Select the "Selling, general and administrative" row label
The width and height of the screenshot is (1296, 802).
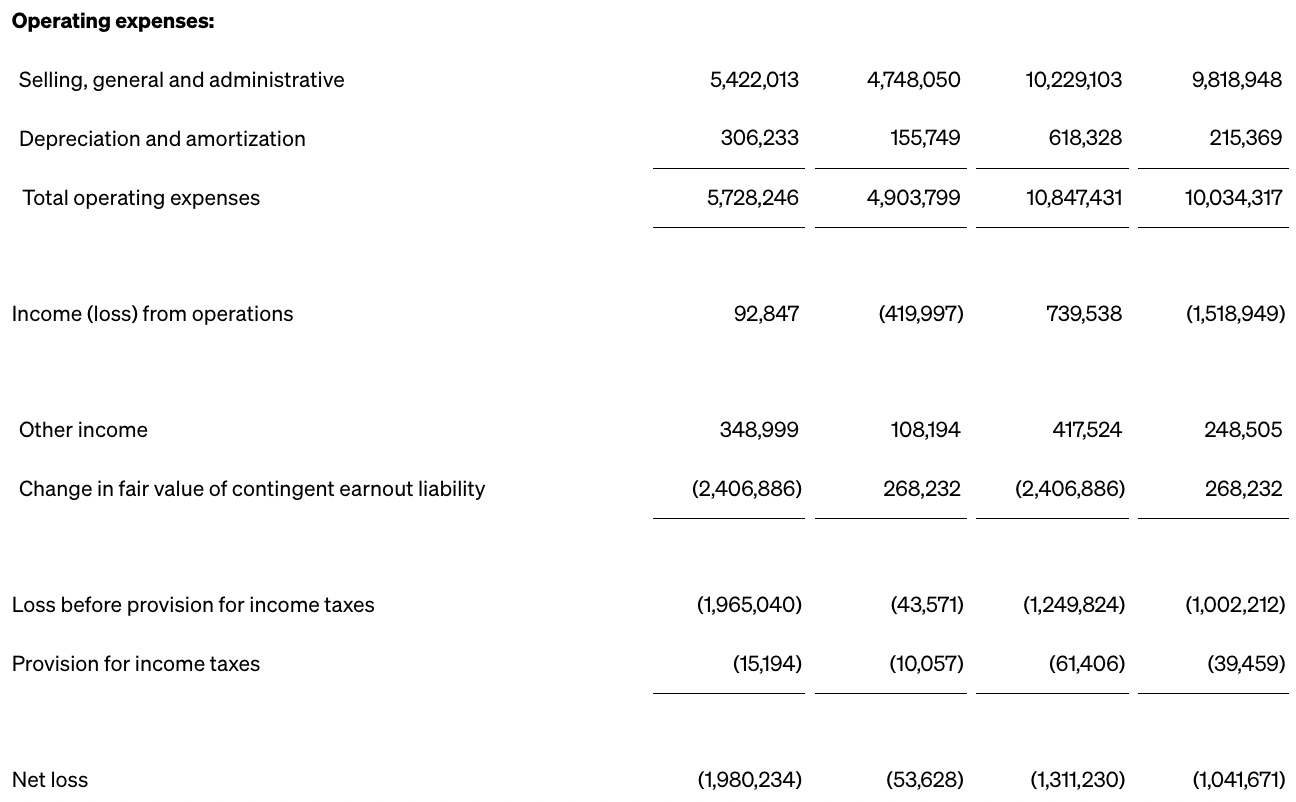[x=181, y=80]
